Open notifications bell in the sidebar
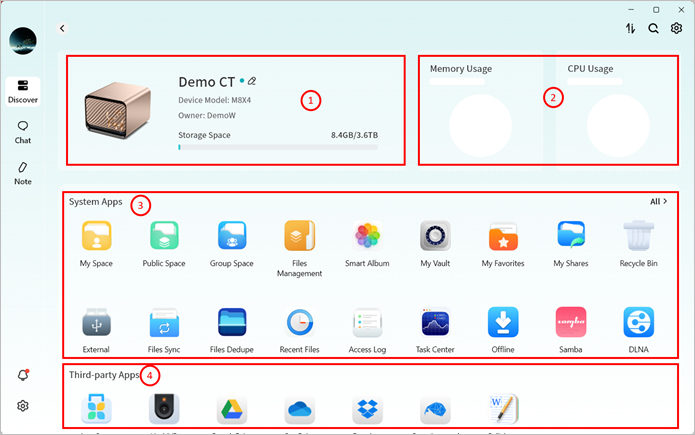Screen dimensions: 695x435 22,374
